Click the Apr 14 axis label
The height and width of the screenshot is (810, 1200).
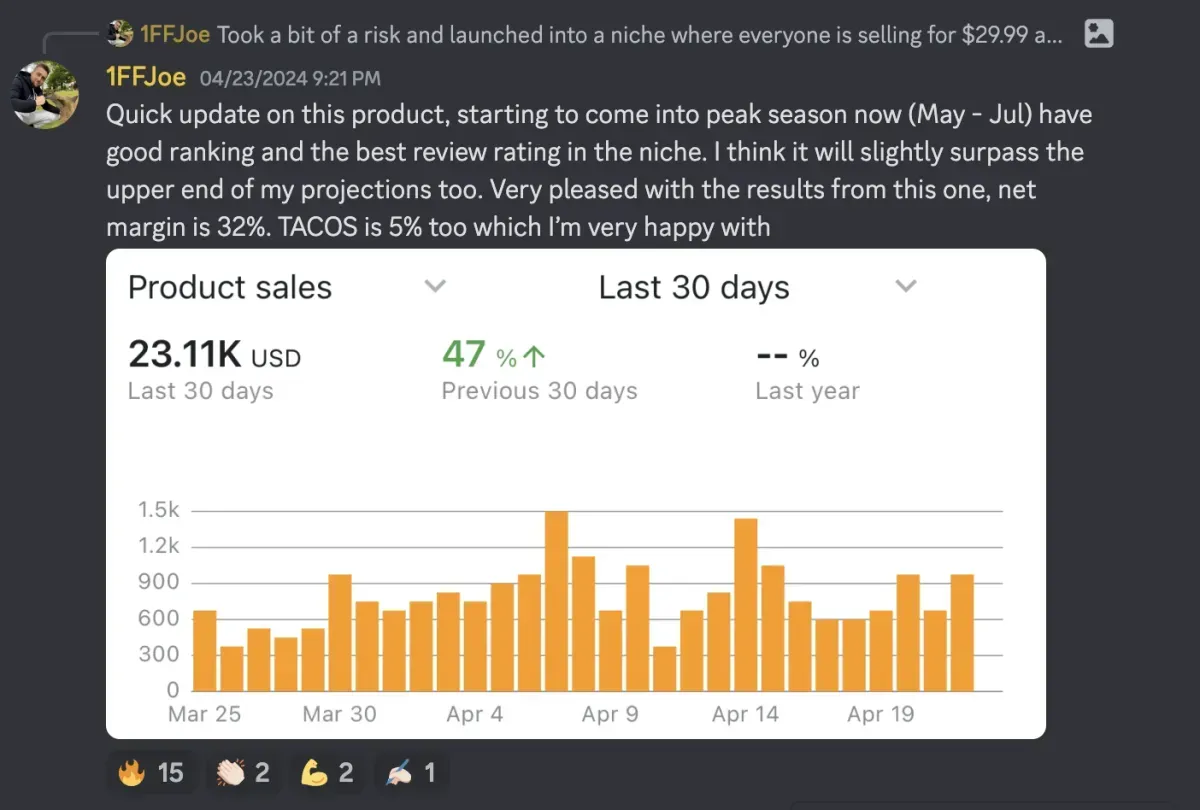click(745, 714)
